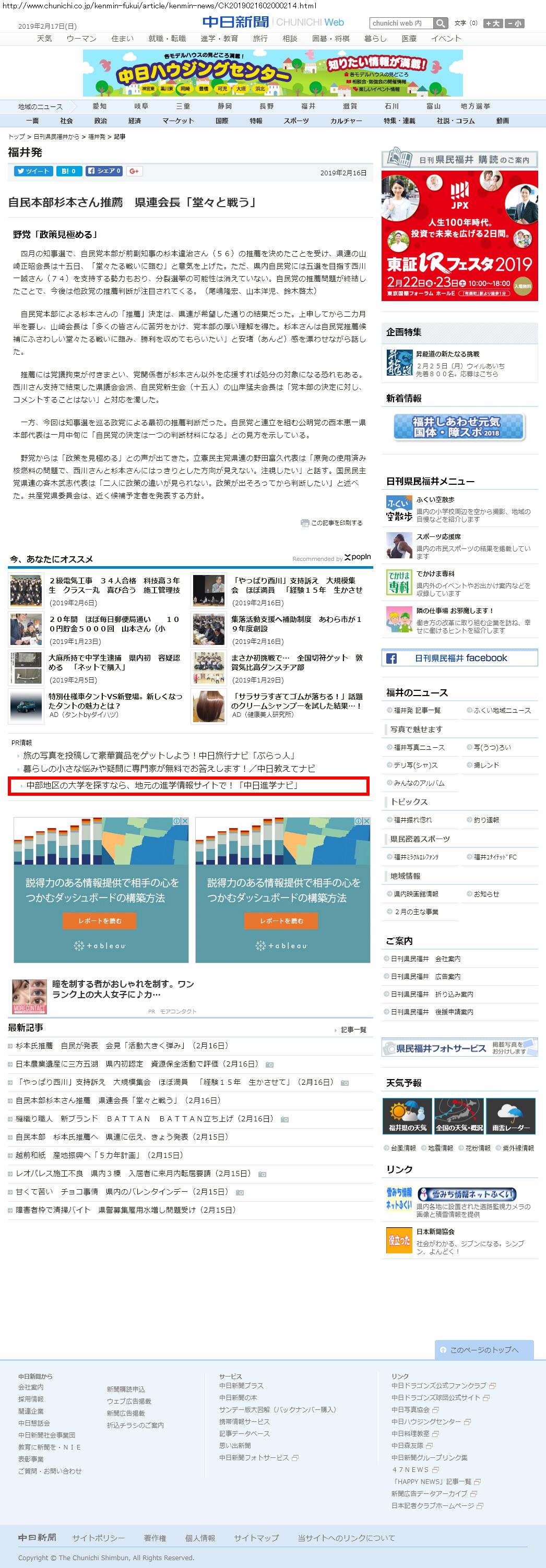
Task: Open the 福井県の天気 weather tile
Action: [x=407, y=1116]
